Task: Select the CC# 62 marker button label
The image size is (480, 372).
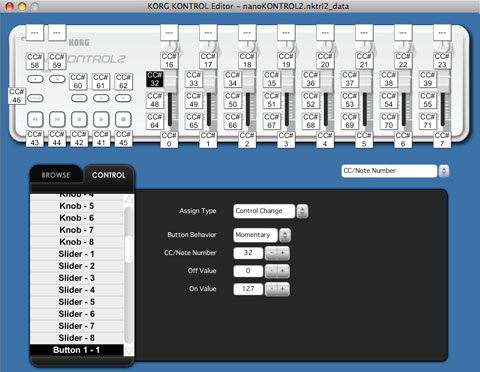Action: 123,82
